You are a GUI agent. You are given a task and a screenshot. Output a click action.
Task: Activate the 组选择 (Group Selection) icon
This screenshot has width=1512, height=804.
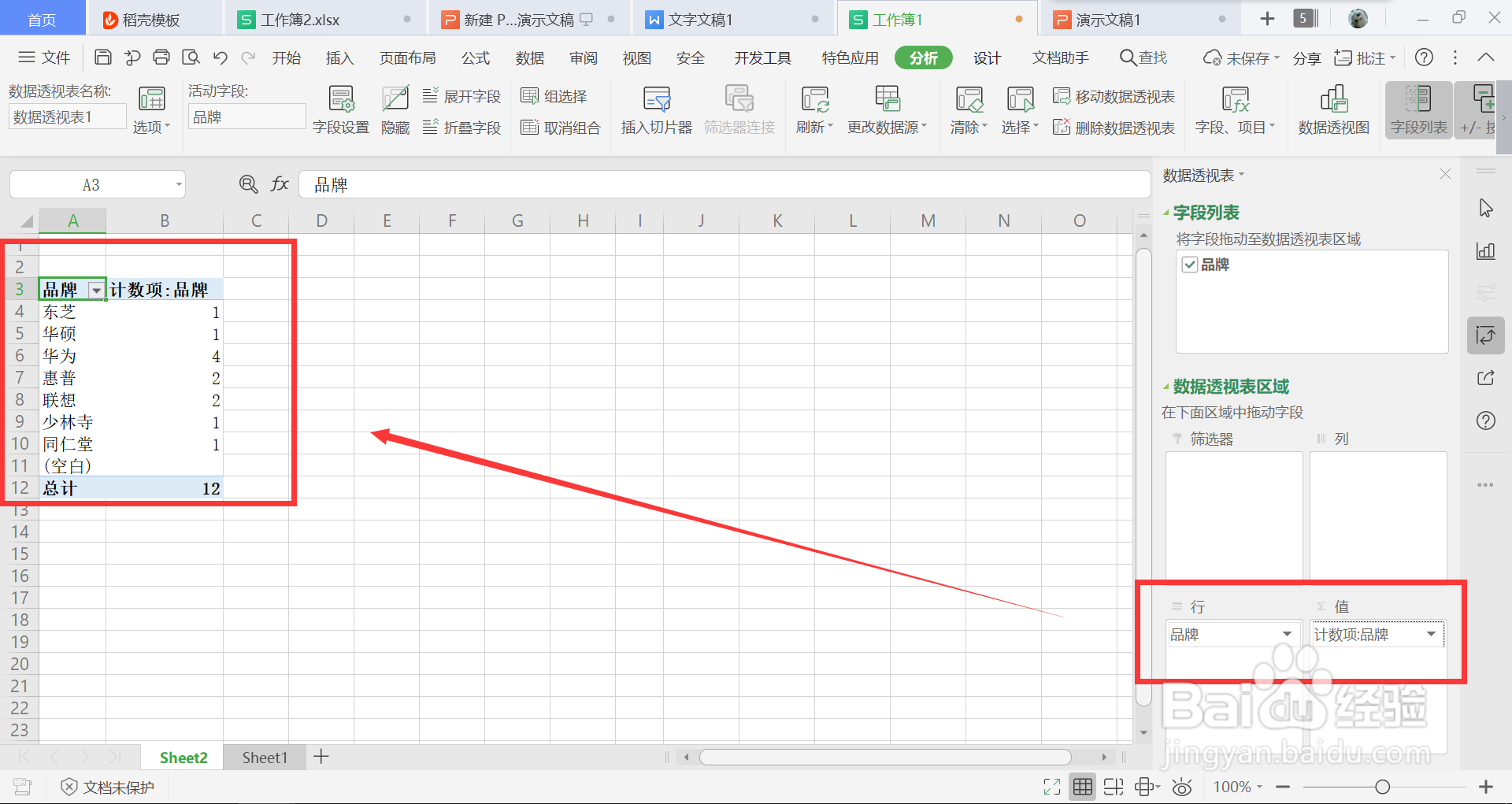pyautogui.click(x=554, y=95)
